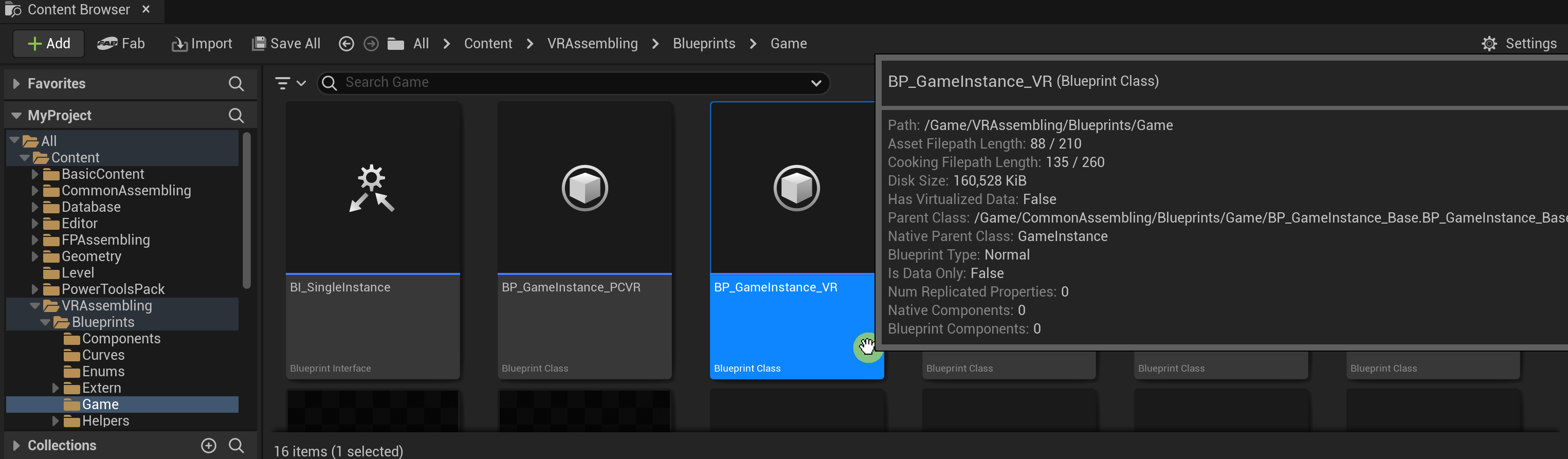
Task: Expand the search history dropdown arrow
Action: click(816, 83)
